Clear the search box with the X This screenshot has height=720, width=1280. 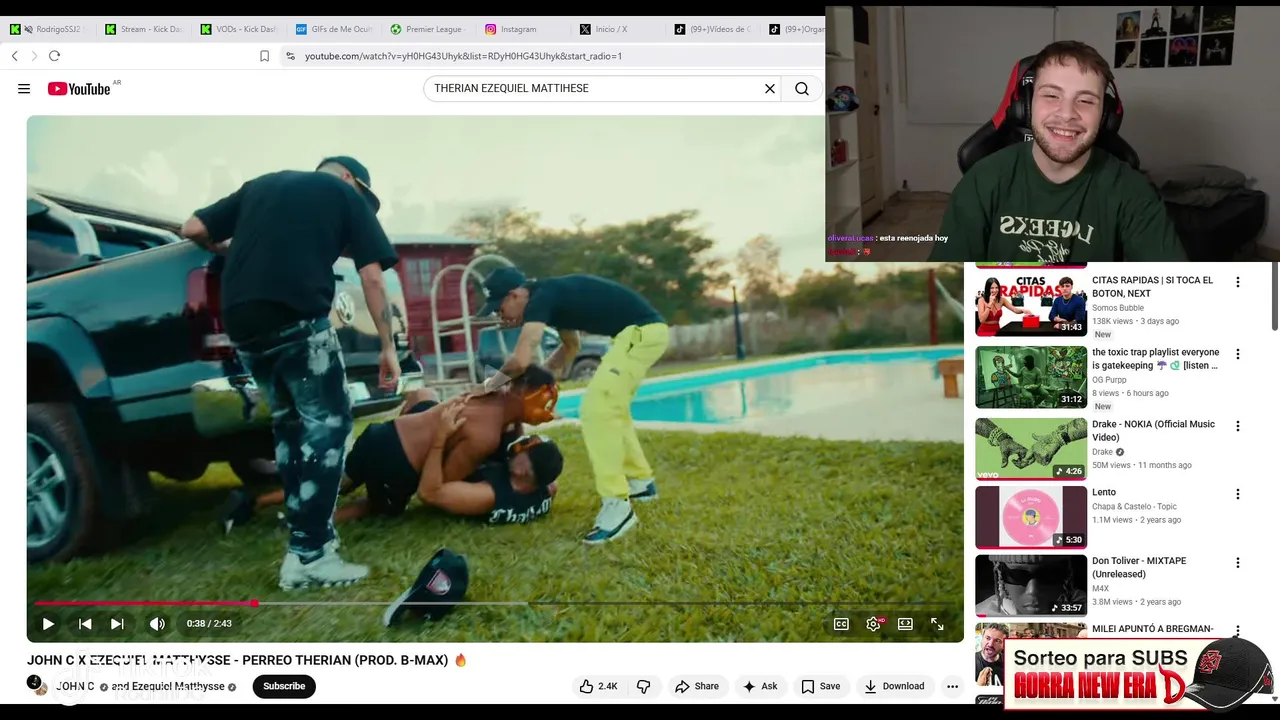pos(770,89)
